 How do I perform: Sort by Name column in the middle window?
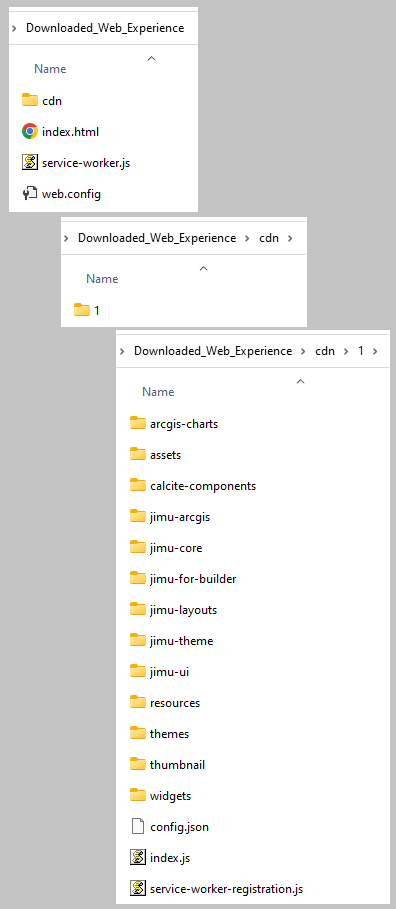[102, 278]
